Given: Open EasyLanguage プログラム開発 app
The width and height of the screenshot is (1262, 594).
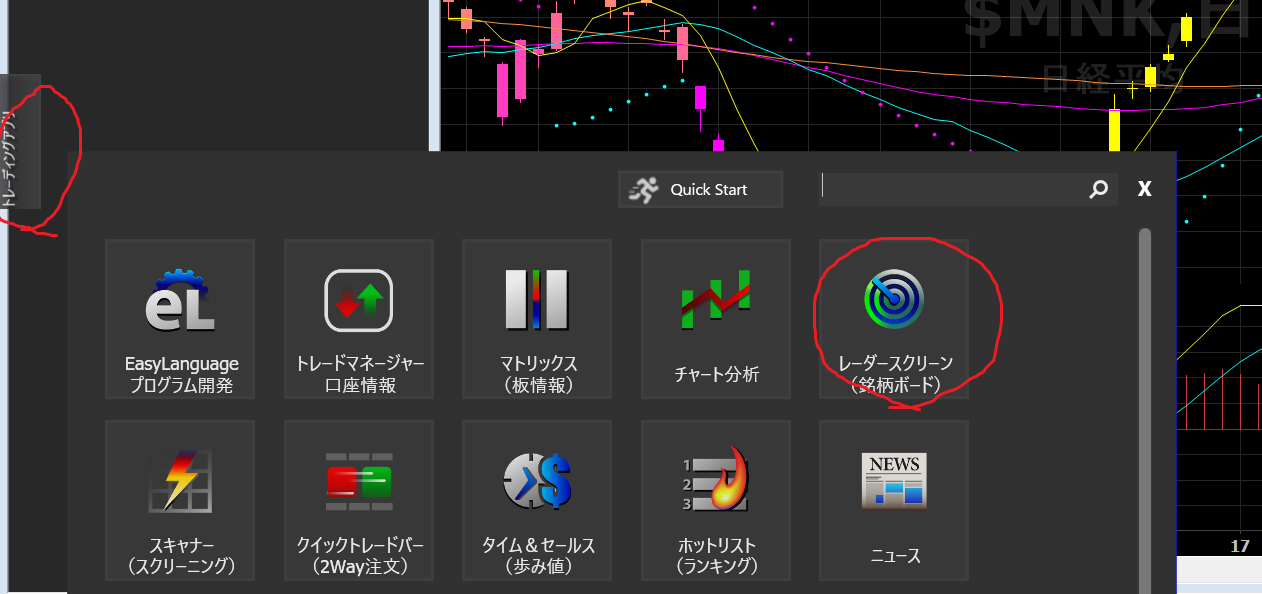Looking at the screenshot, I should (180, 319).
